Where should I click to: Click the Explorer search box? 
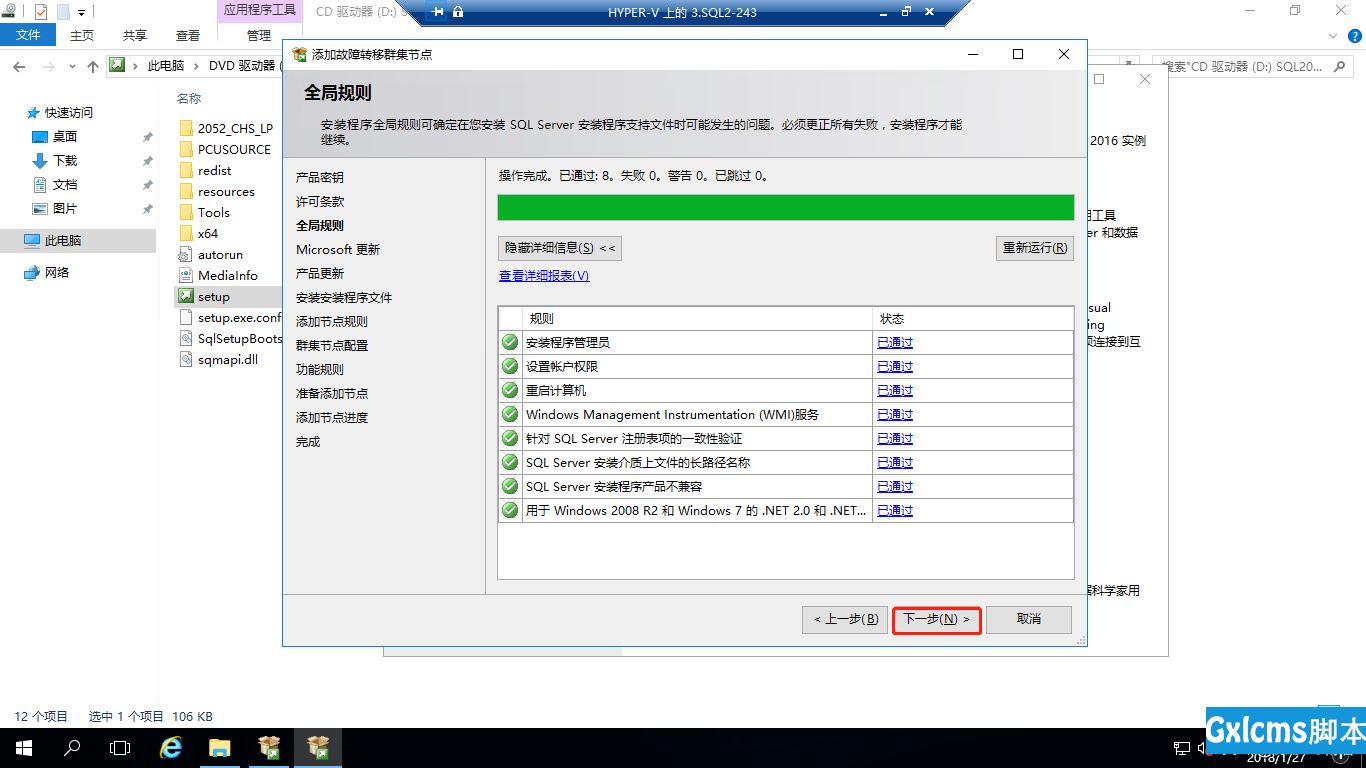pyautogui.click(x=1254, y=66)
